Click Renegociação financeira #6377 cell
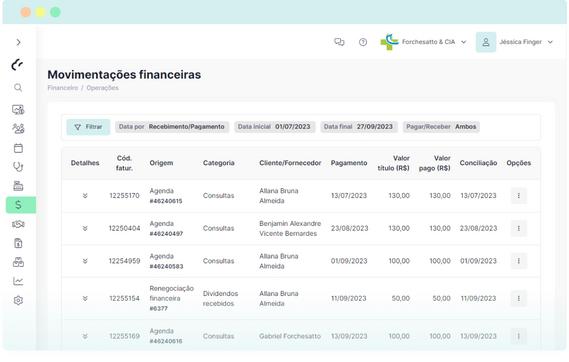 [172, 299]
